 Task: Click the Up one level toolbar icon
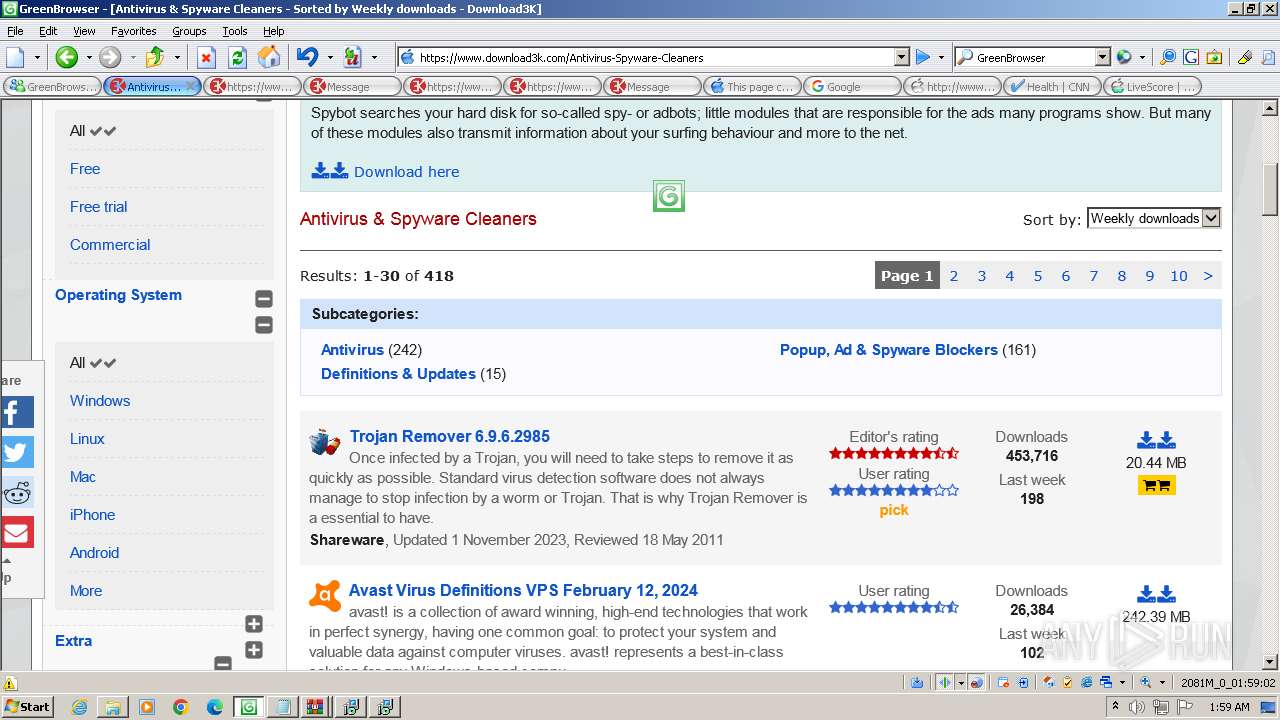coord(155,57)
